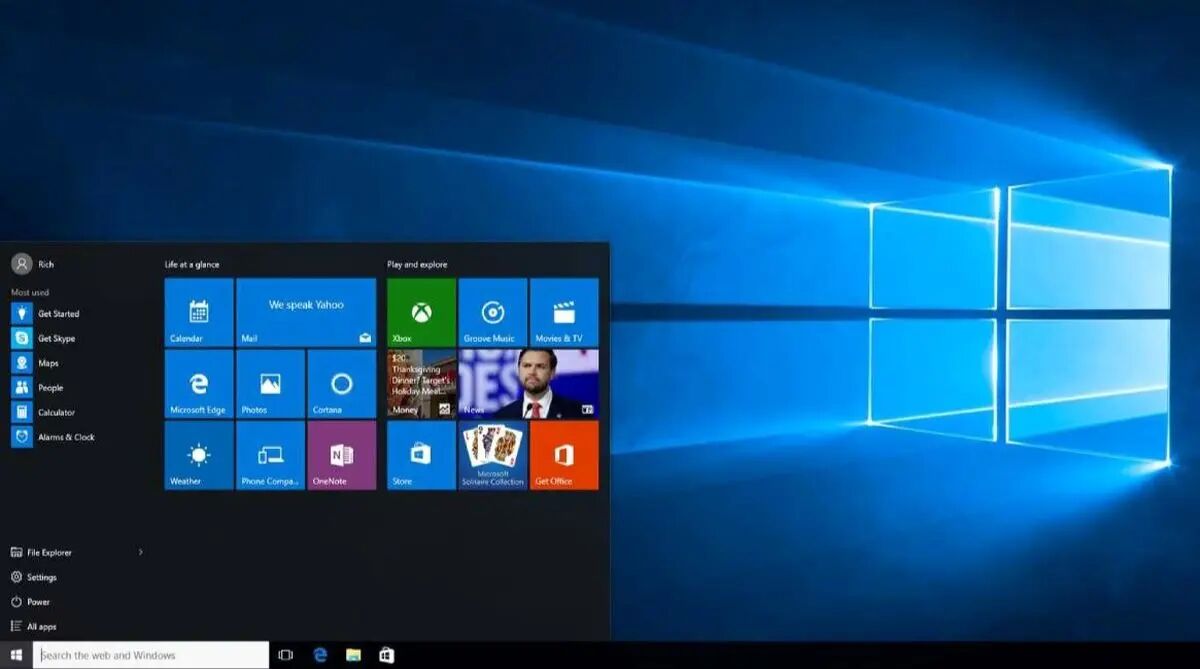
Task: Open the Cortana tile
Action: pyautogui.click(x=342, y=383)
